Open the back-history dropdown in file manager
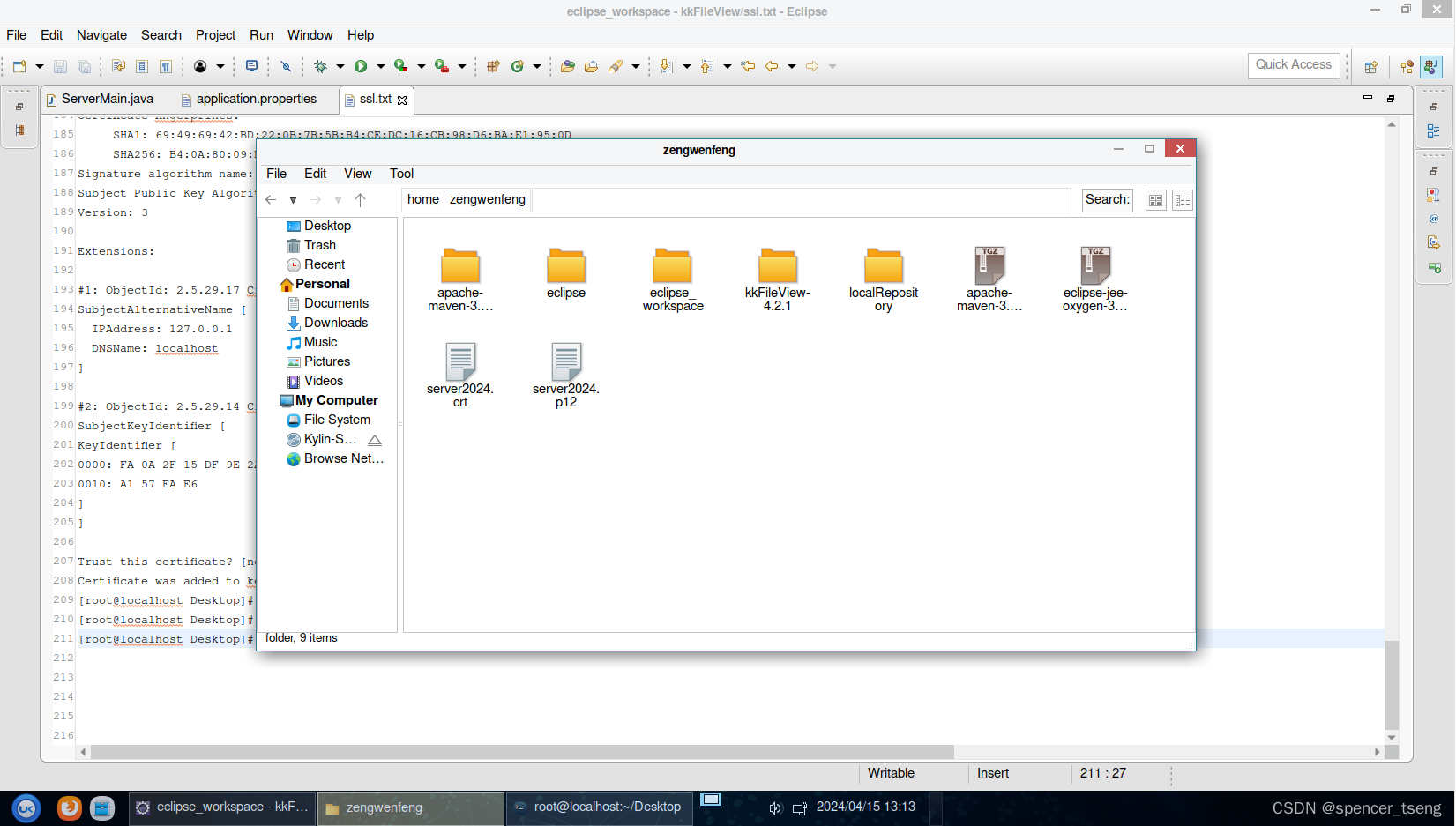Screen dimensions: 1456x826 [x=293, y=200]
